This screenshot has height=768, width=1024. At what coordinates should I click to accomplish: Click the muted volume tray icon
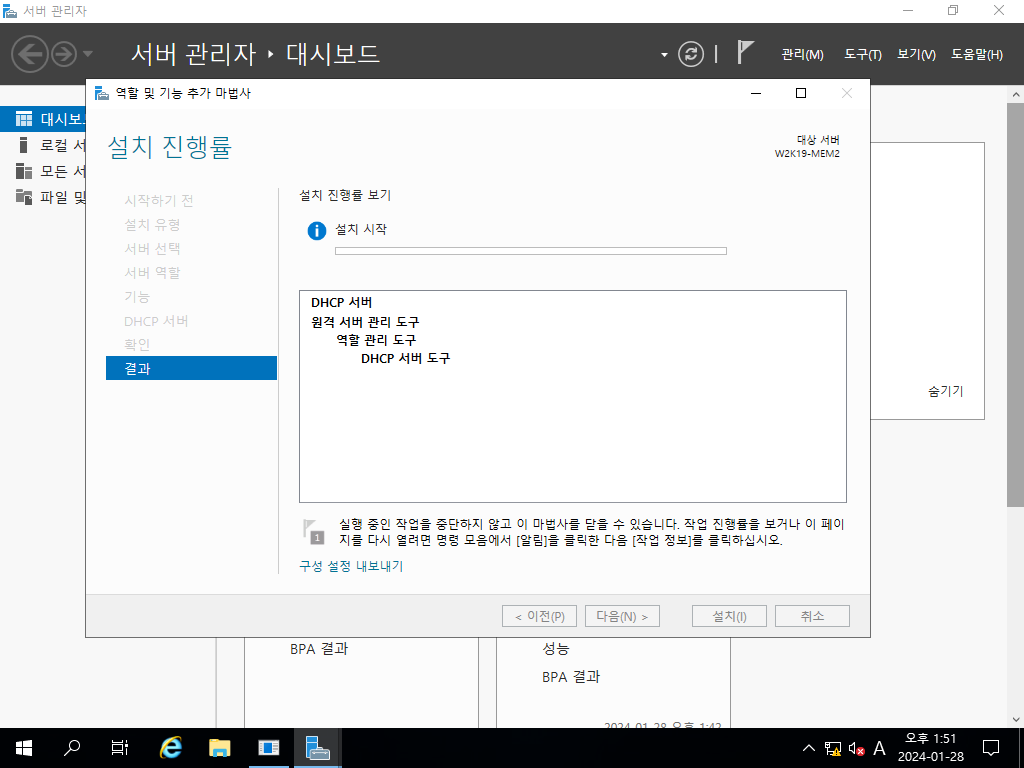[856, 748]
